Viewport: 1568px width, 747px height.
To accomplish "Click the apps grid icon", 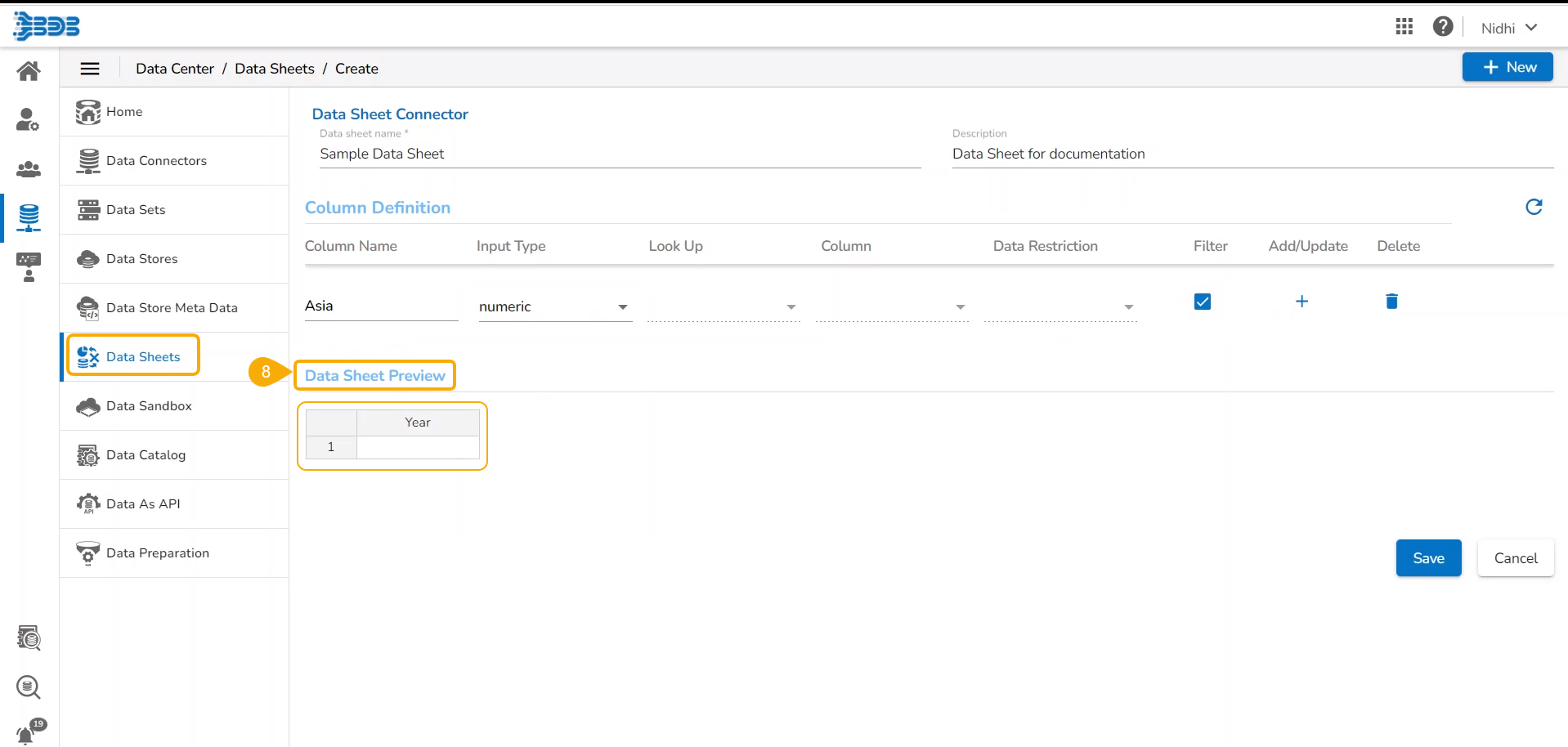I will coord(1404,27).
